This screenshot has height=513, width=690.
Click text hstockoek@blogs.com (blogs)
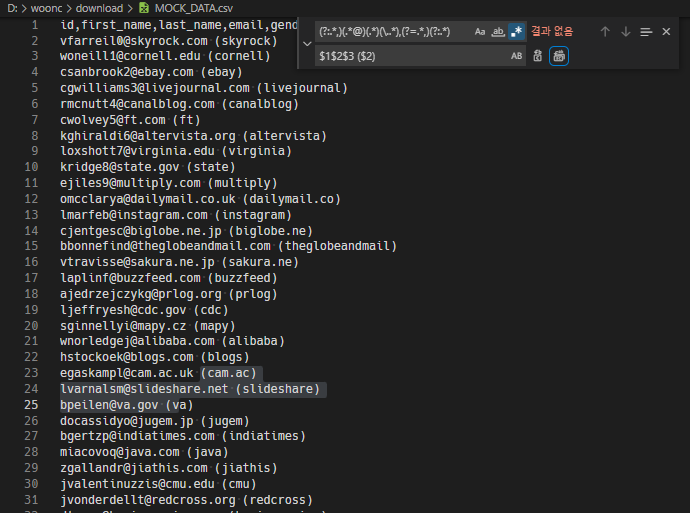pyautogui.click(x=154, y=357)
